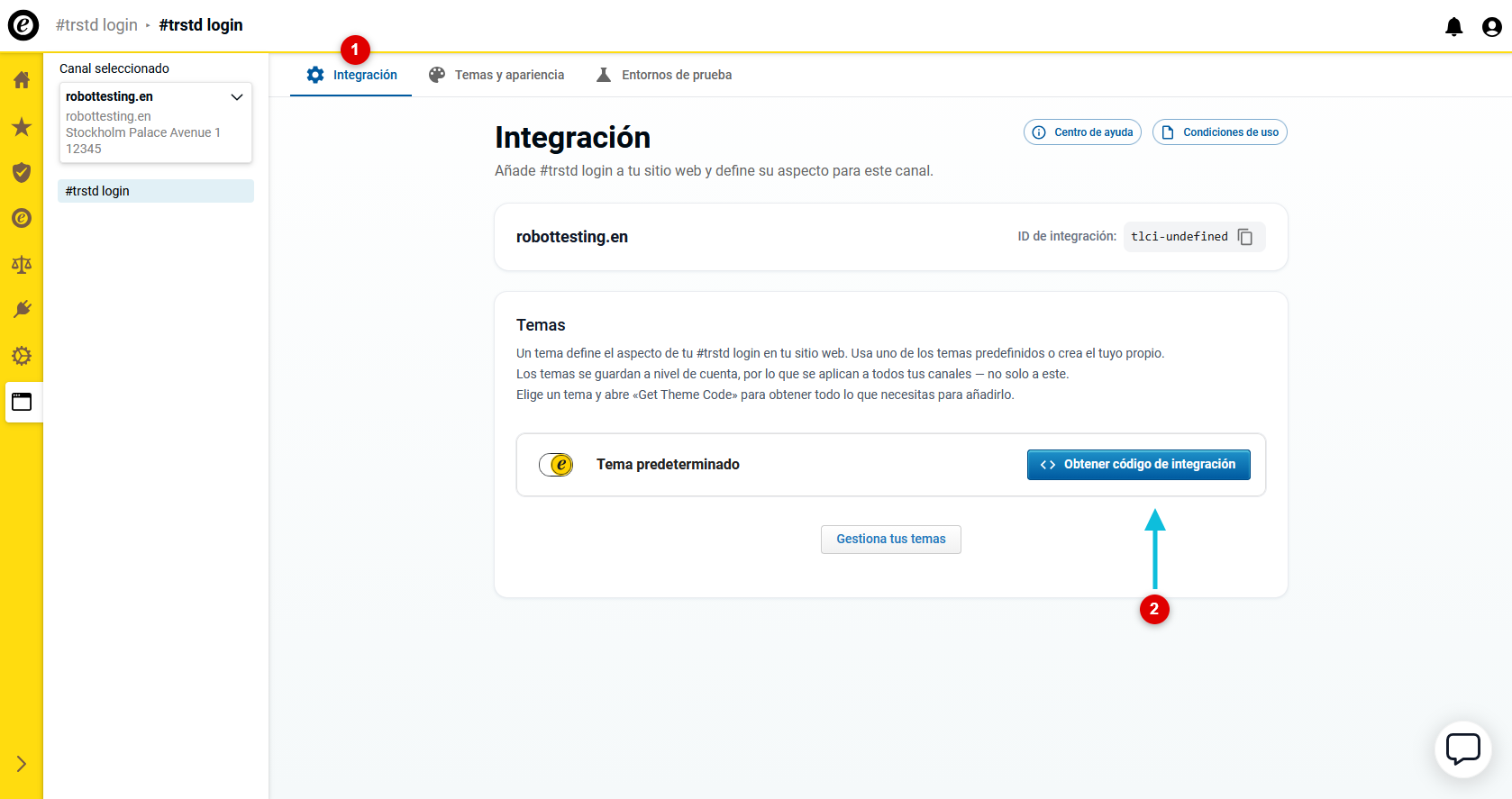Open the shield checkmark sidebar icon
1512x799 pixels.
[22, 172]
